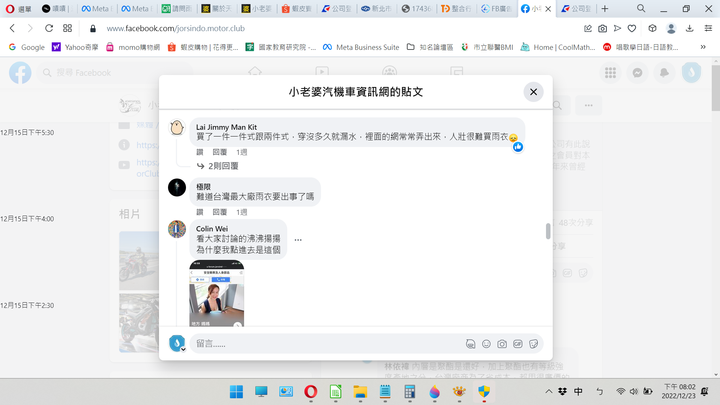
Task: Open Opera easy setup menu
Action: (708, 28)
